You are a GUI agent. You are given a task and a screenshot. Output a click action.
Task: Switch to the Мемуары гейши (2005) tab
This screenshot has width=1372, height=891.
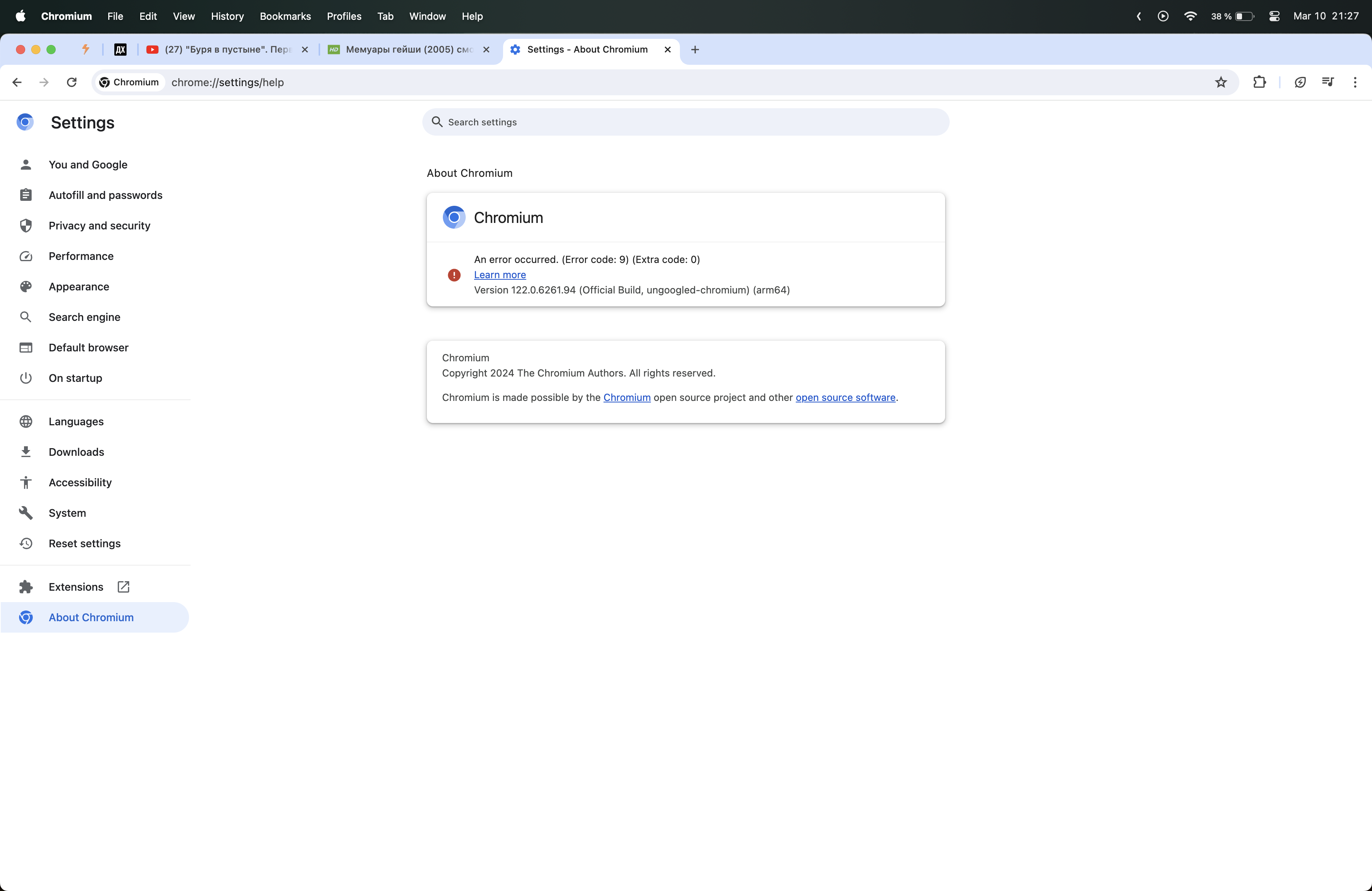tap(409, 50)
